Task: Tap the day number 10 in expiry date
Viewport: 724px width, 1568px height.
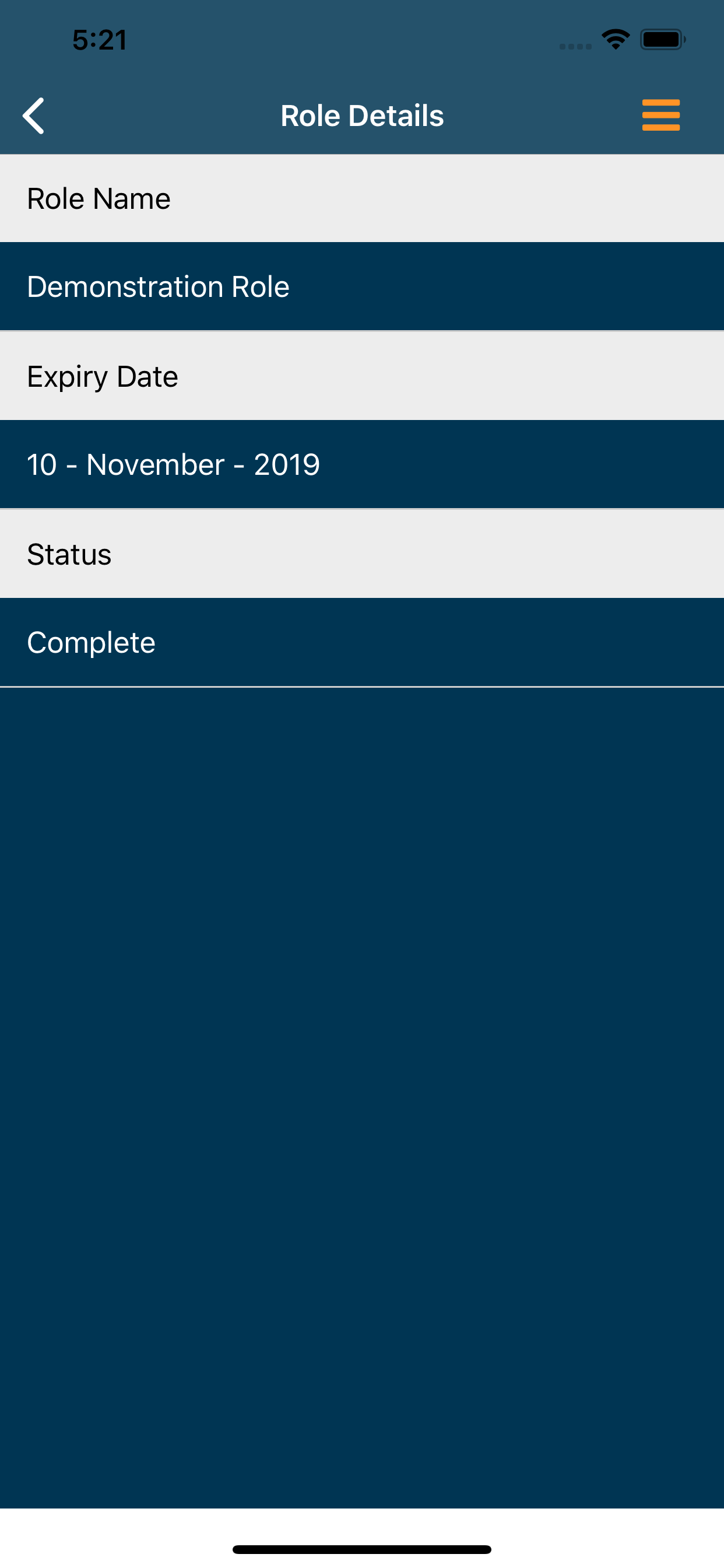Action: [41, 465]
